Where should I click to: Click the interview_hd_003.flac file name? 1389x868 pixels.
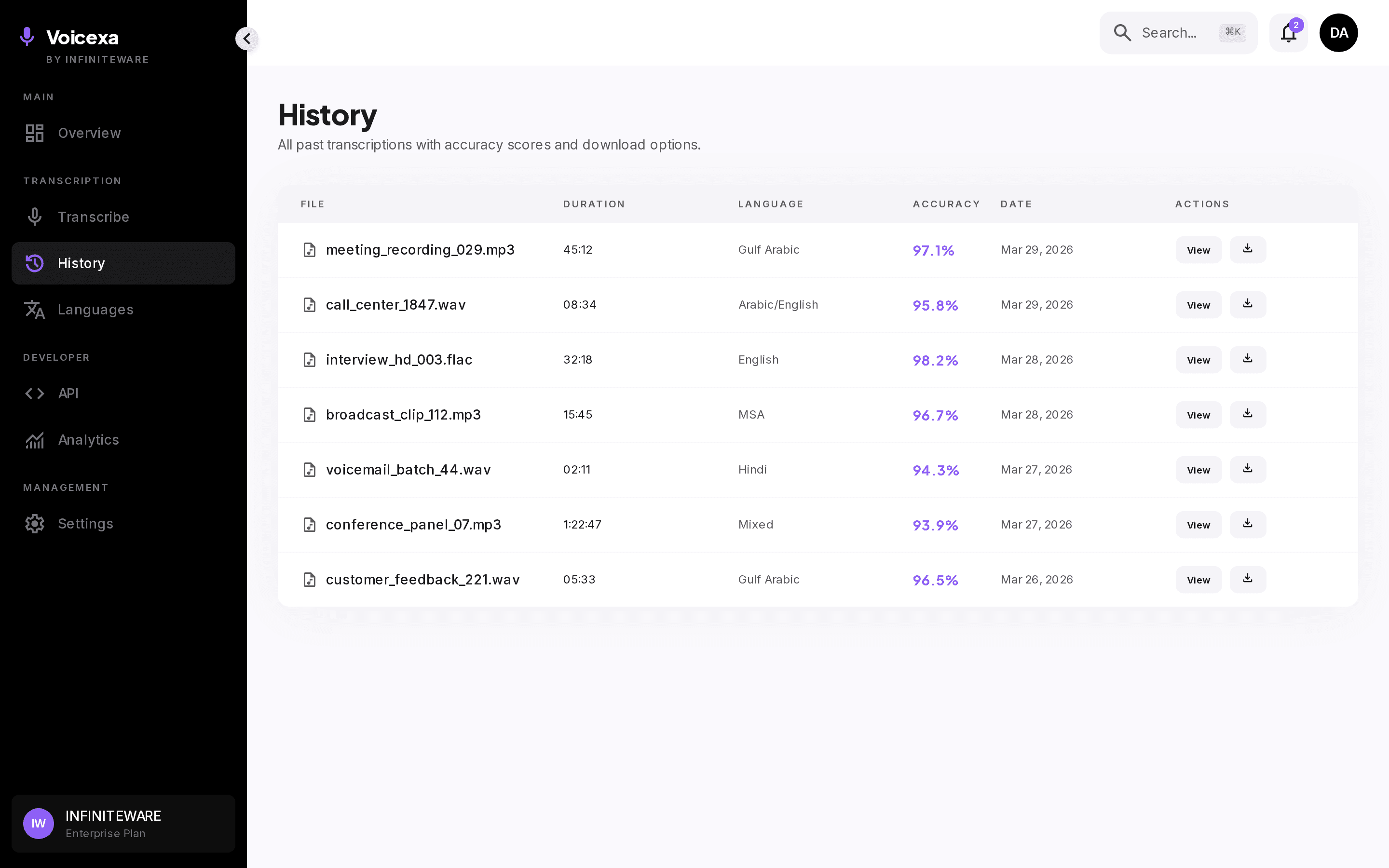click(399, 360)
